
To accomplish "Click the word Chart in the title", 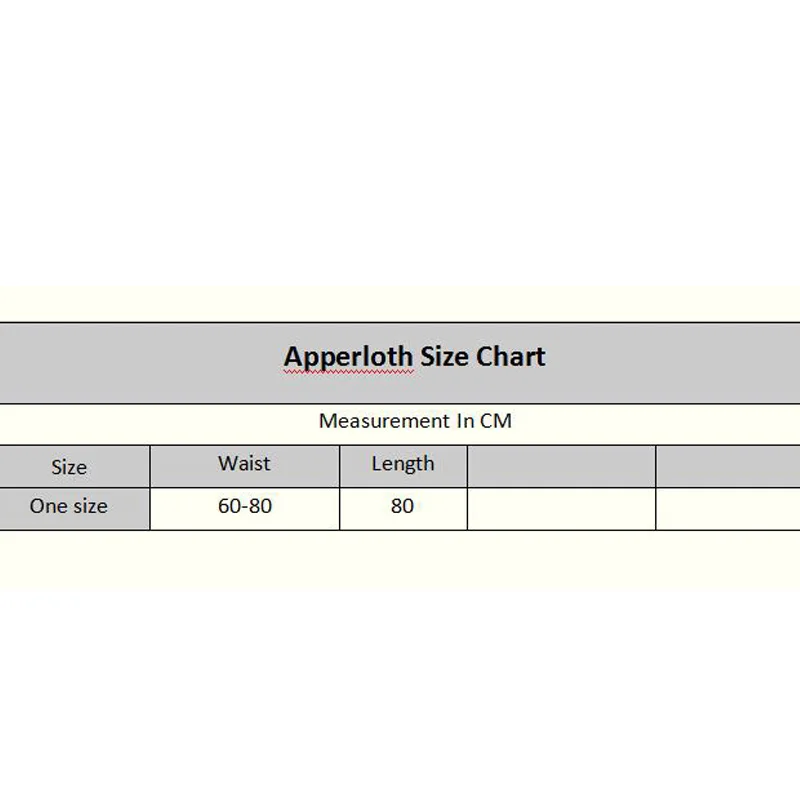I will click(x=510, y=357).
